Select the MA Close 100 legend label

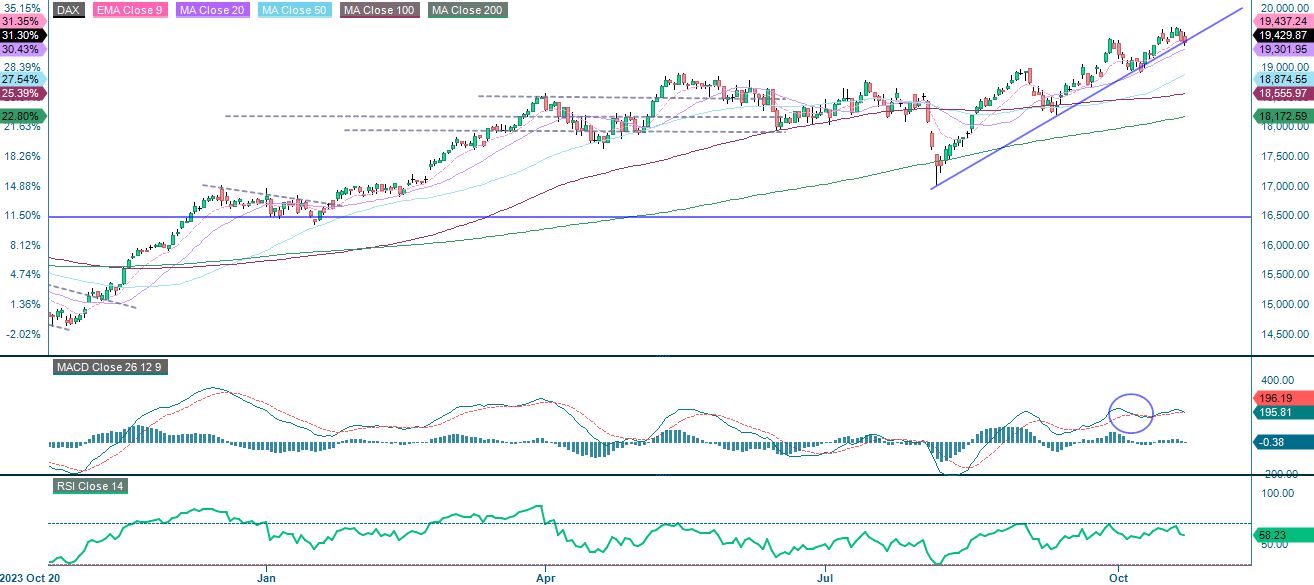tap(380, 10)
